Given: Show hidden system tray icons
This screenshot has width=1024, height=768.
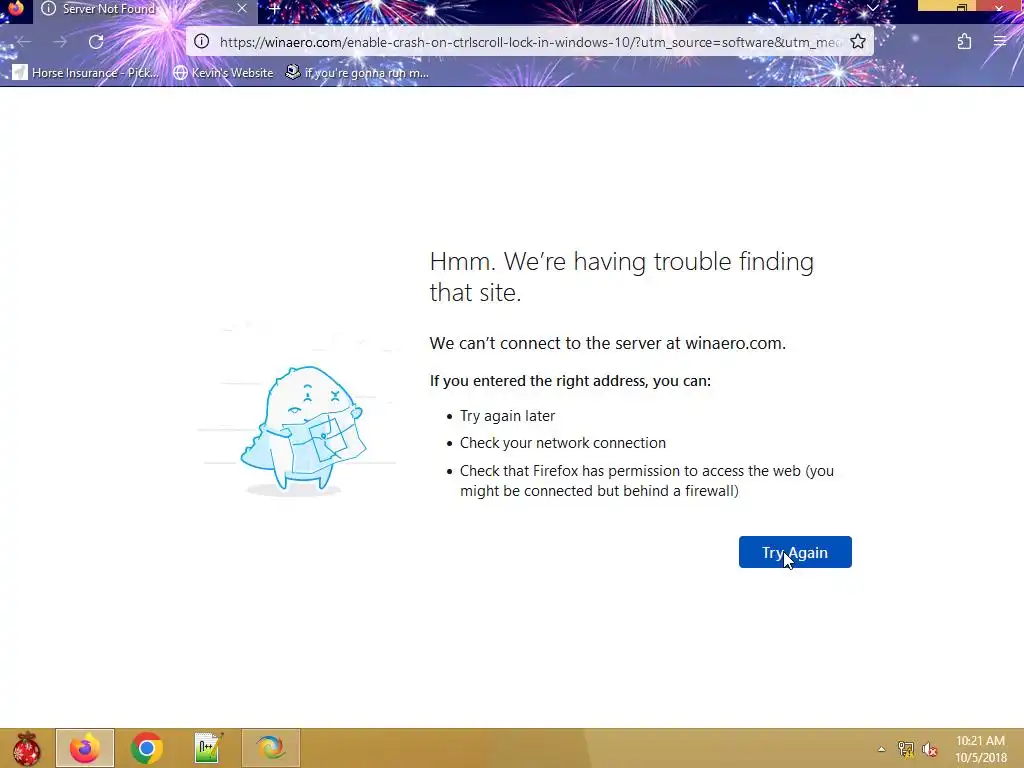Looking at the screenshot, I should 881,749.
